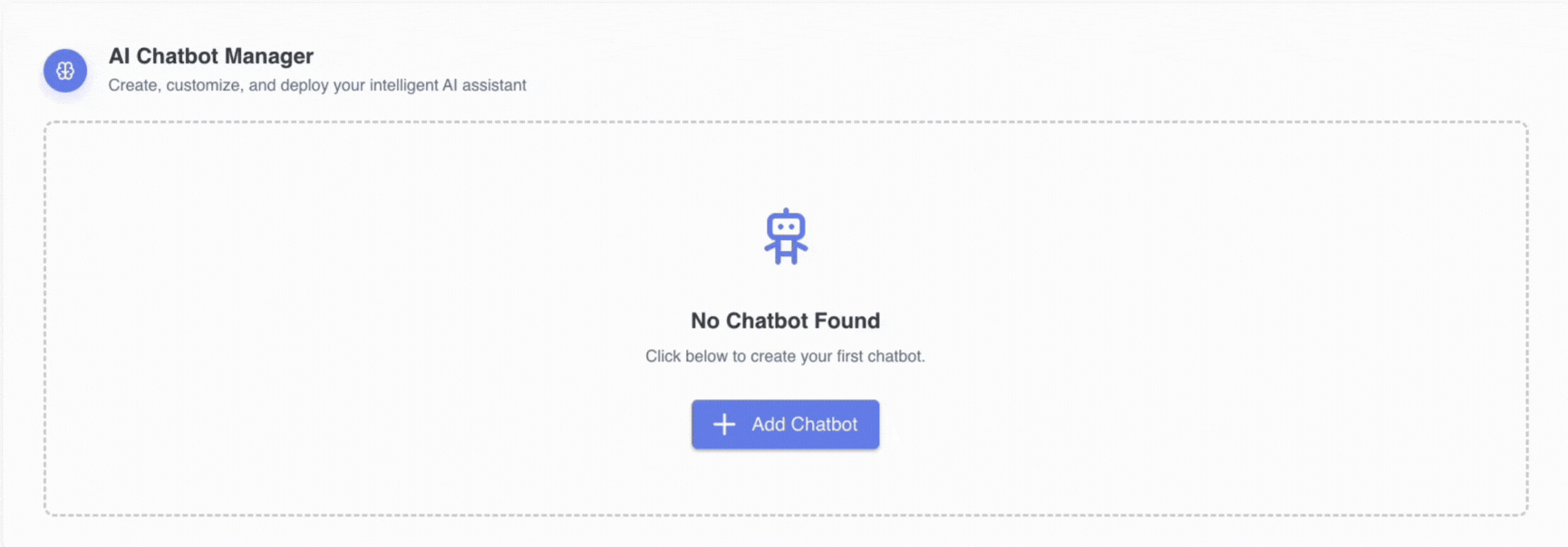Click the No Chatbot Found title
The image size is (1568, 547).
785,320
